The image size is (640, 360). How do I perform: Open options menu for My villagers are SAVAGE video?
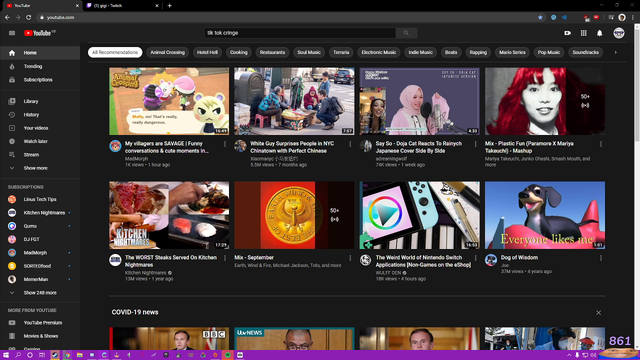(x=225, y=144)
